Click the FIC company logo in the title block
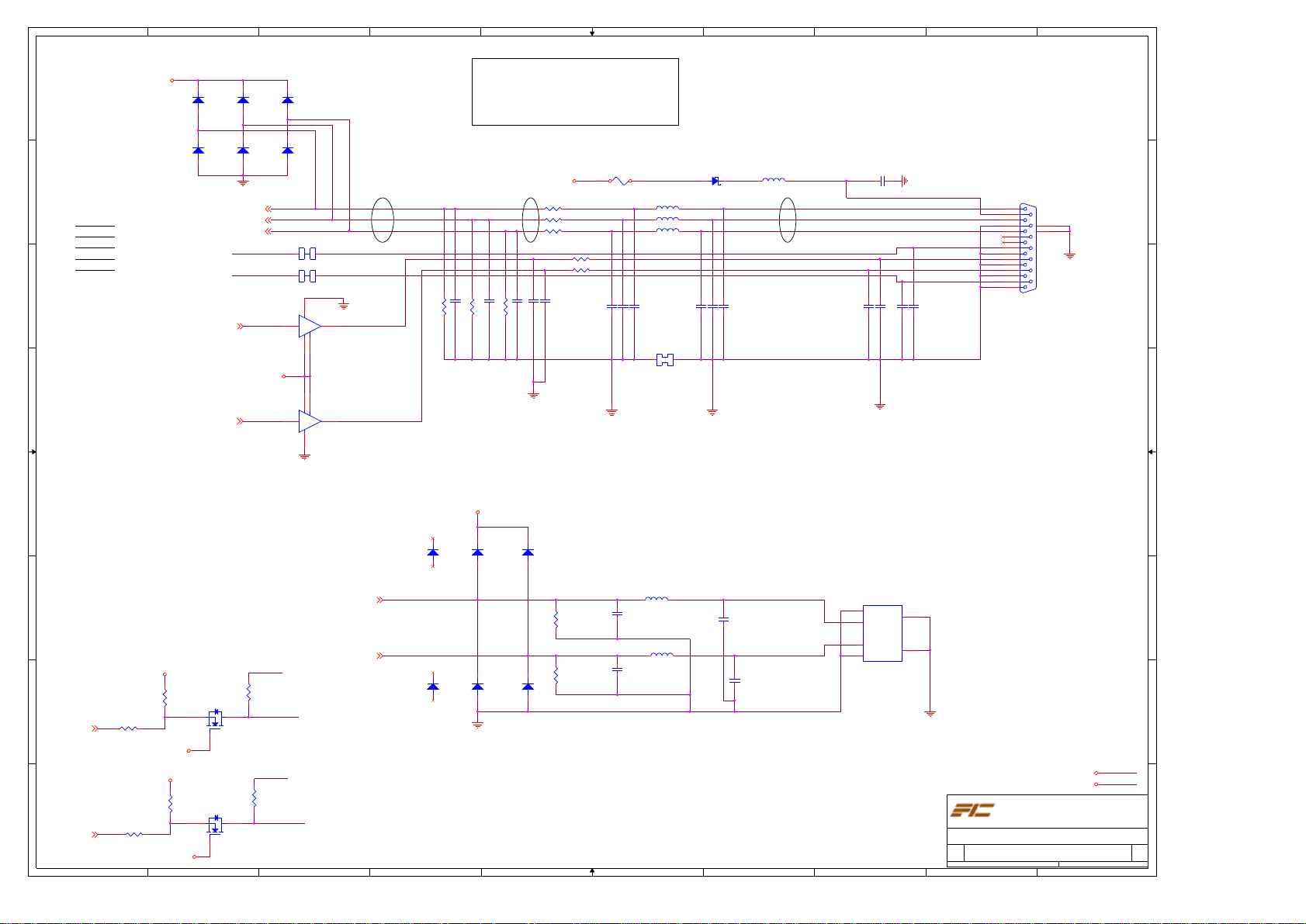The width and height of the screenshot is (1306, 924). 972,810
